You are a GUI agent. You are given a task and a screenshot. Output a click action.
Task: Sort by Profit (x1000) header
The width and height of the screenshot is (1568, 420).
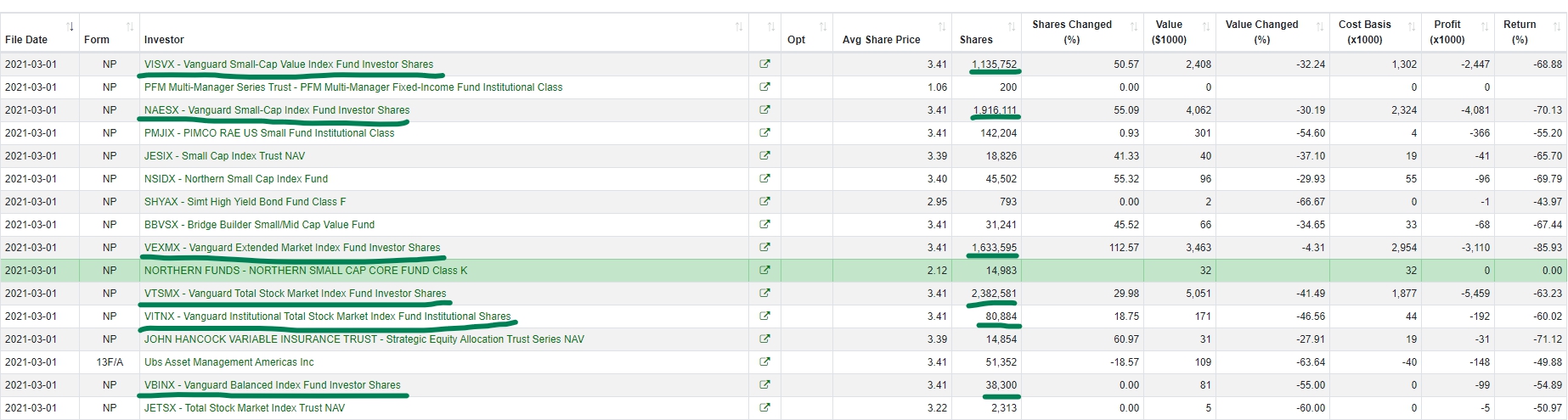point(1458,33)
